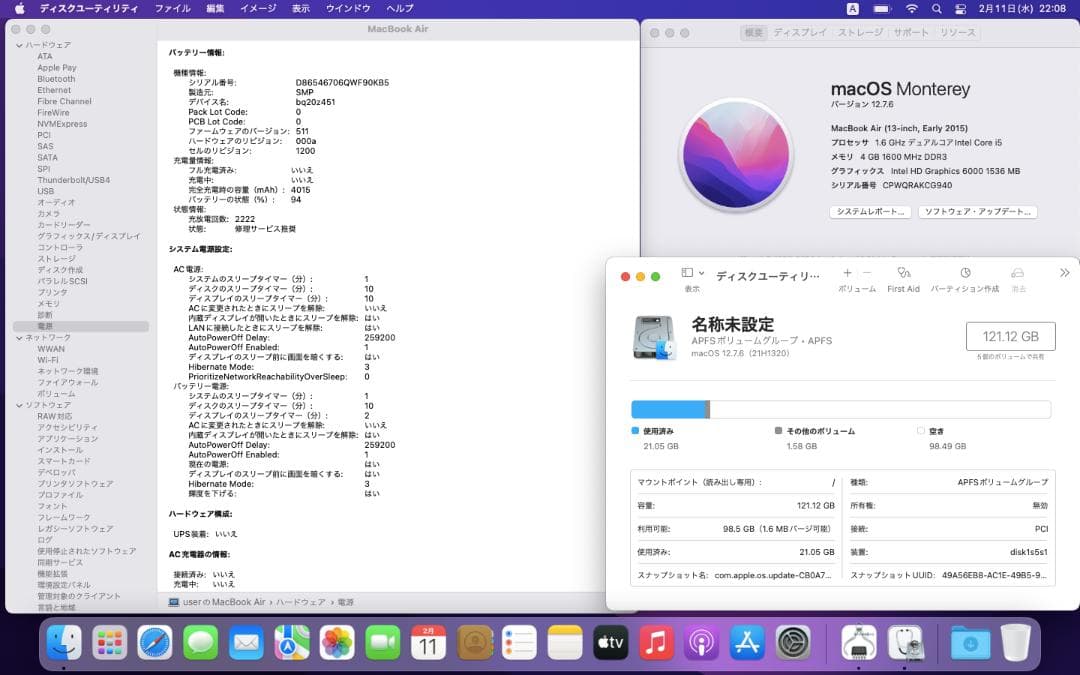This screenshot has height=675, width=1080.
Task: Click Partition (パーティション作成) toolbar icon
Action: coord(965,280)
